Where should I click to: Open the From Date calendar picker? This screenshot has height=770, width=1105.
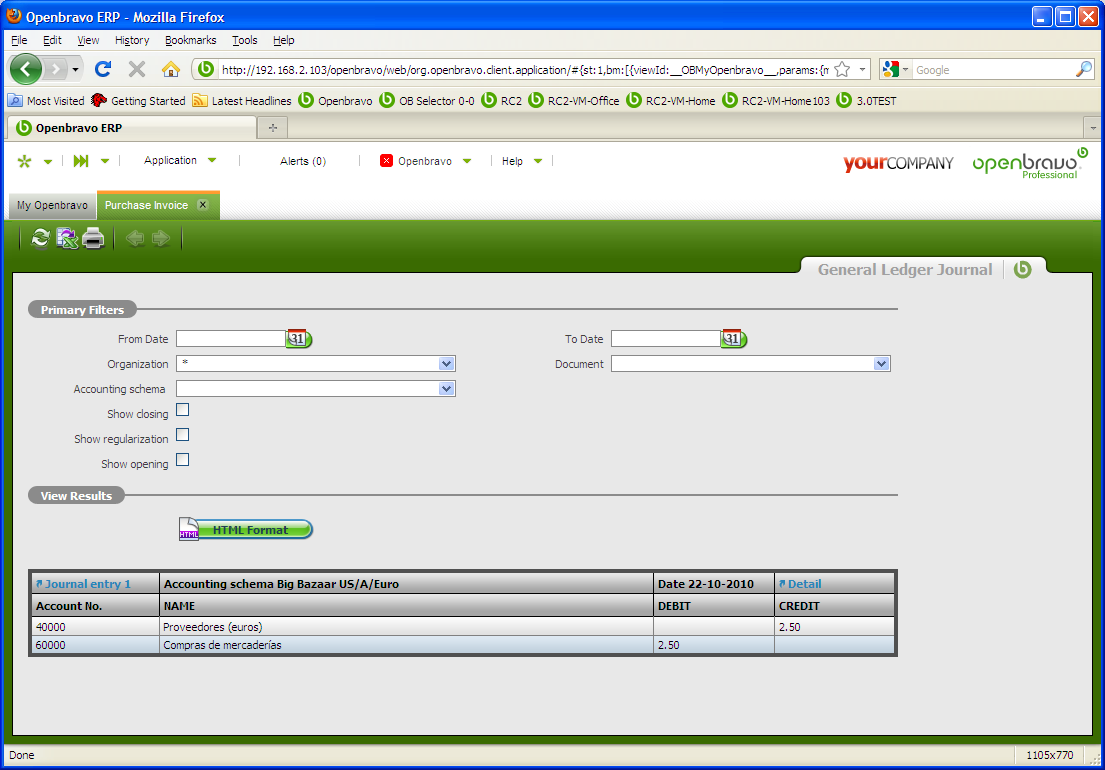point(299,339)
